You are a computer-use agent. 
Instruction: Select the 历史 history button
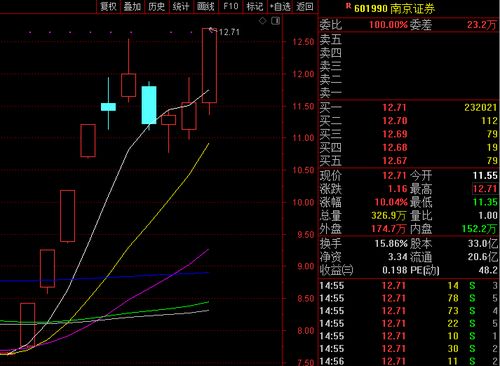(x=157, y=6)
